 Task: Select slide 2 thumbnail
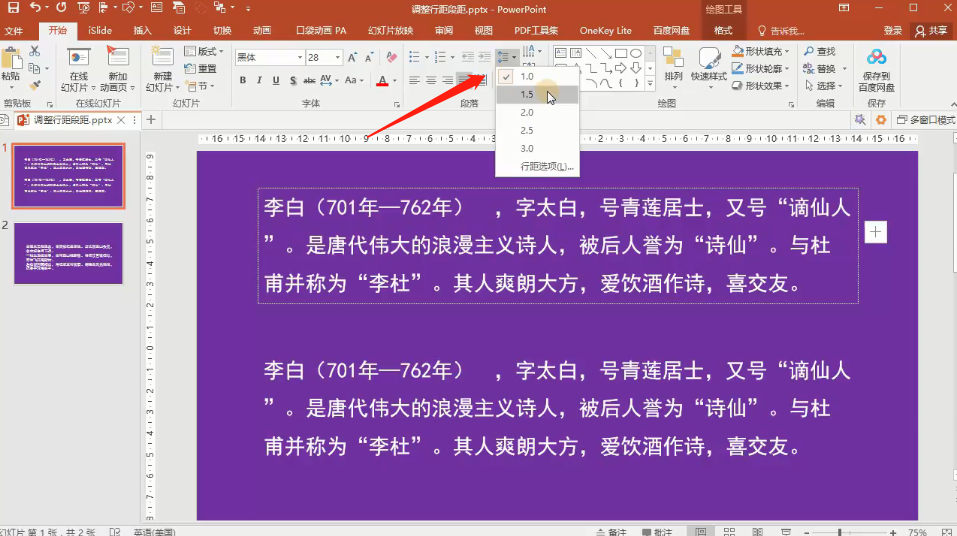tap(68, 253)
